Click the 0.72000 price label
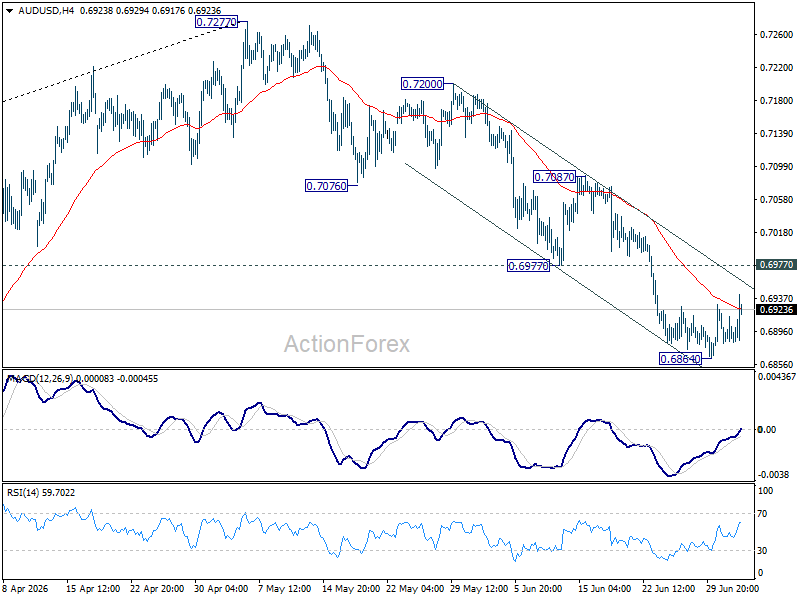Screen dimensions: 800x600 click(422, 84)
